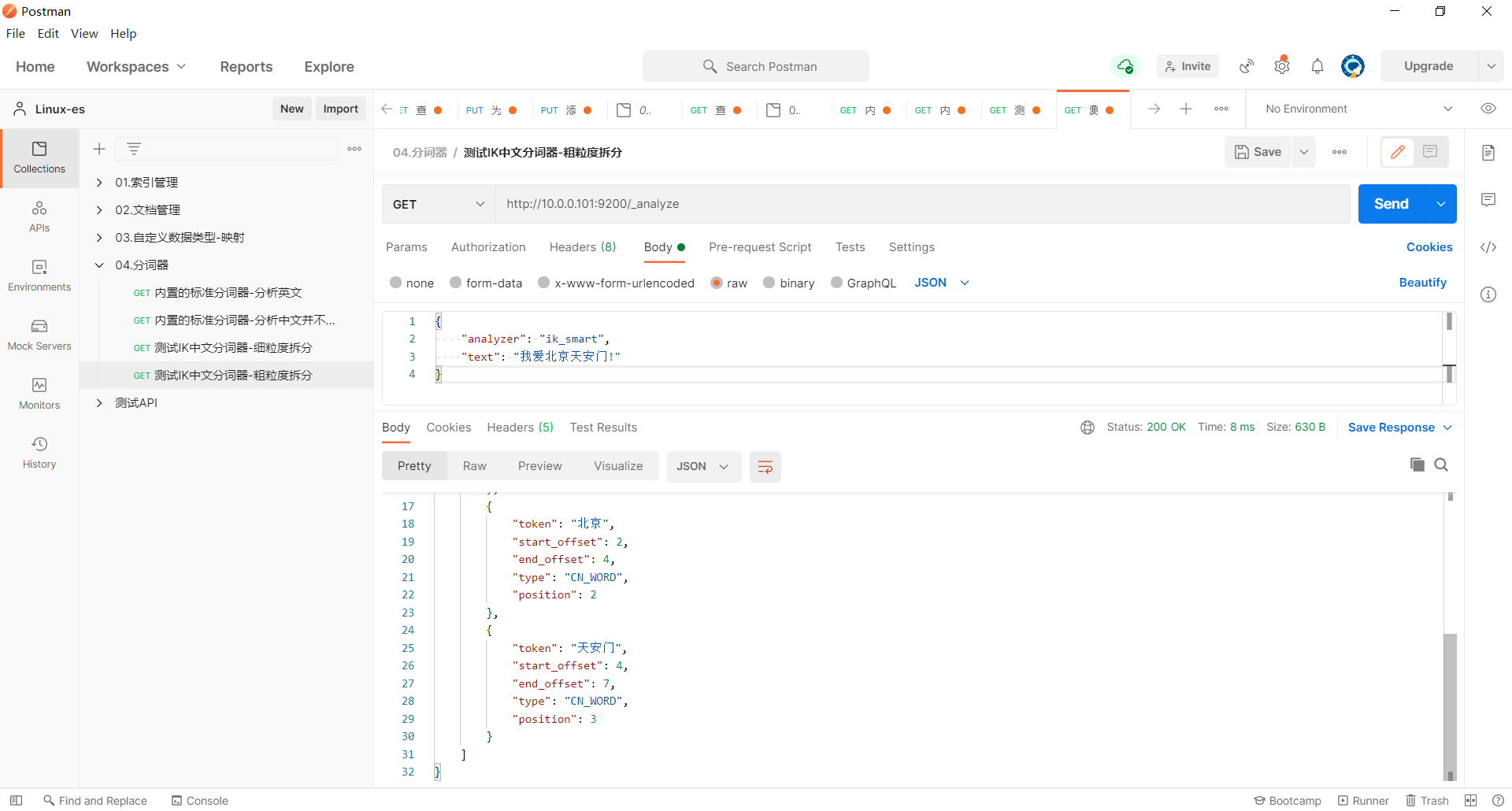
Task: Open the APIs sidebar panel
Action: 39,217
